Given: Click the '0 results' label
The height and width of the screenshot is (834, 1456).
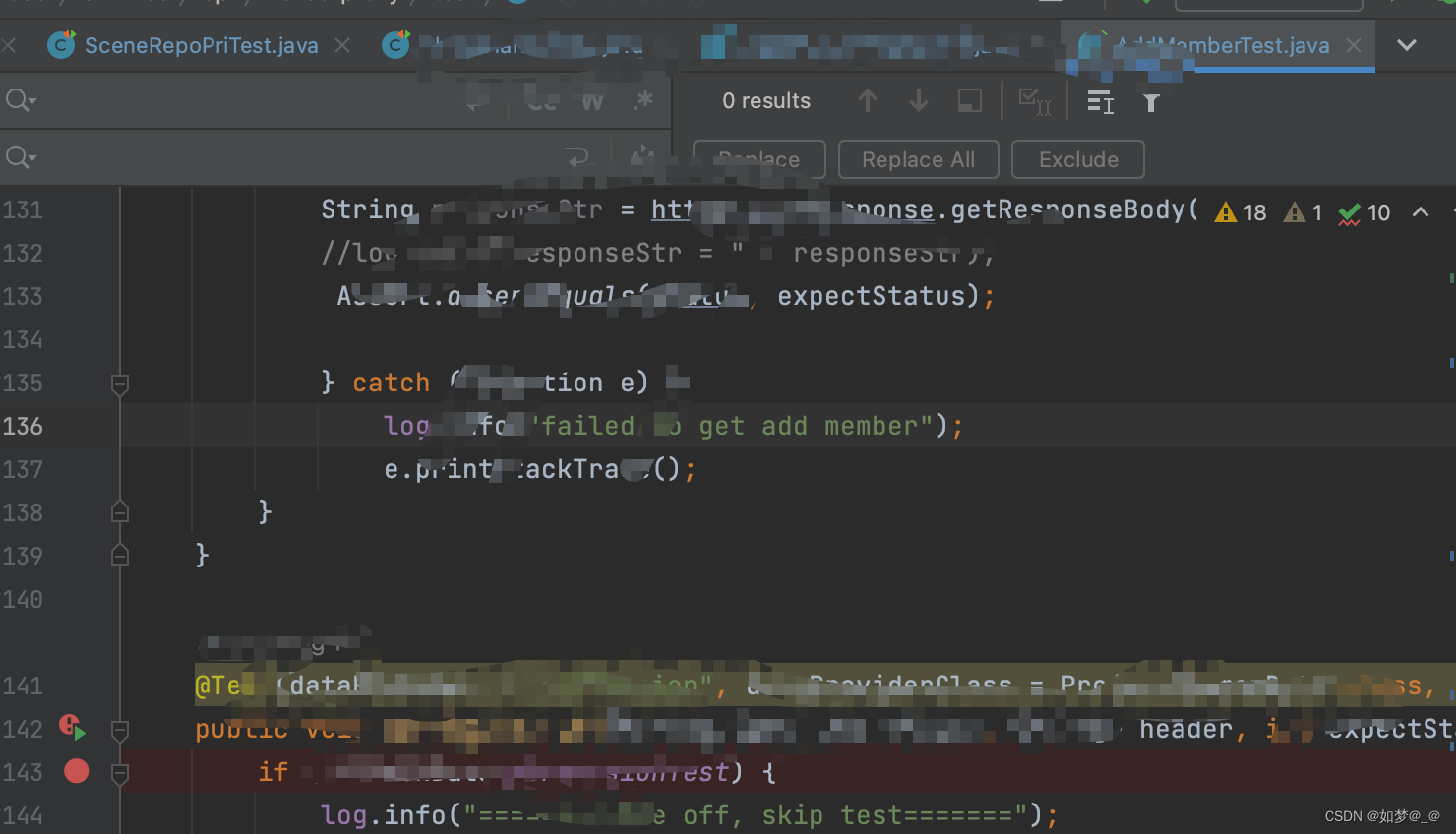Looking at the screenshot, I should (x=766, y=101).
